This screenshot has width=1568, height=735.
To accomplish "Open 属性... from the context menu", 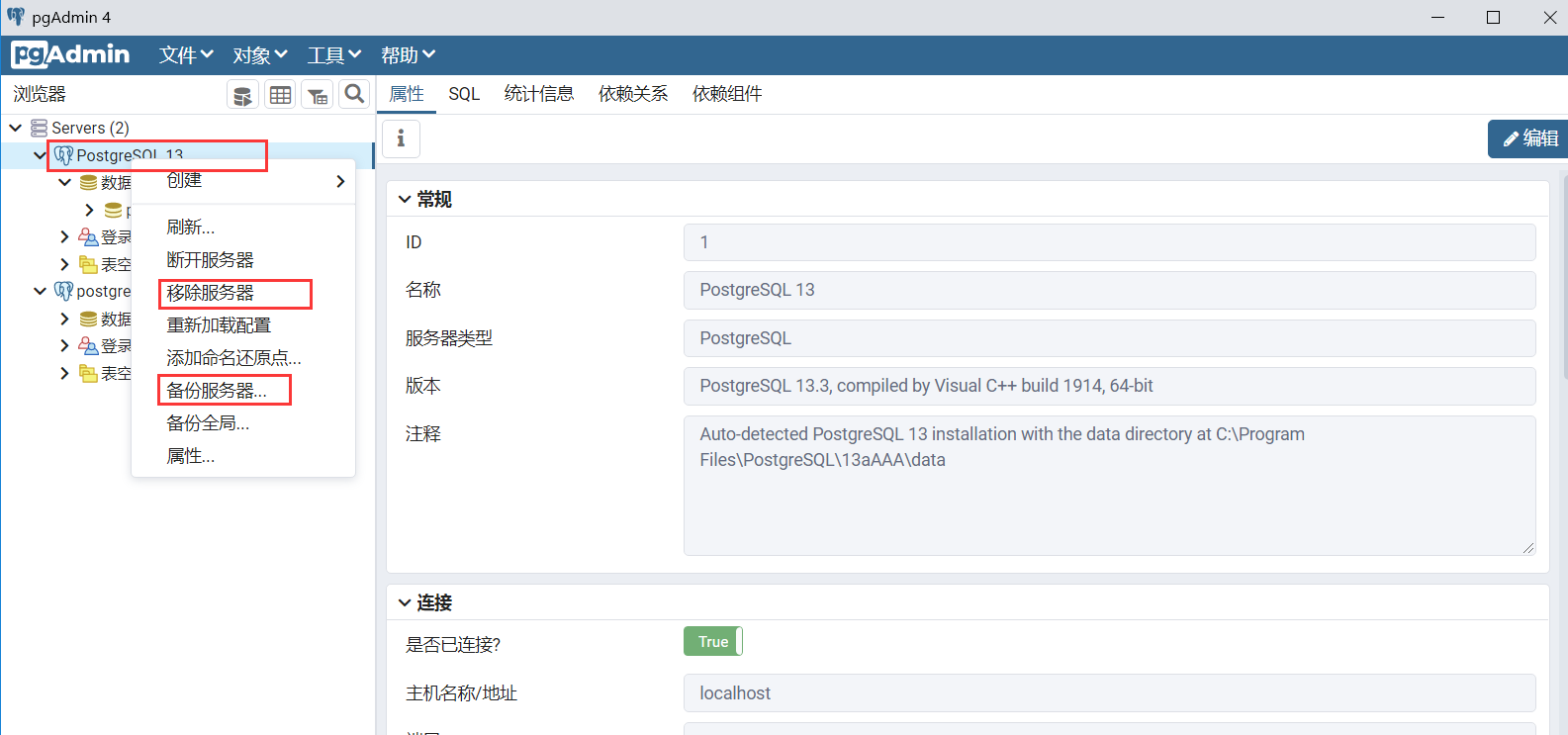I will (x=243, y=456).
